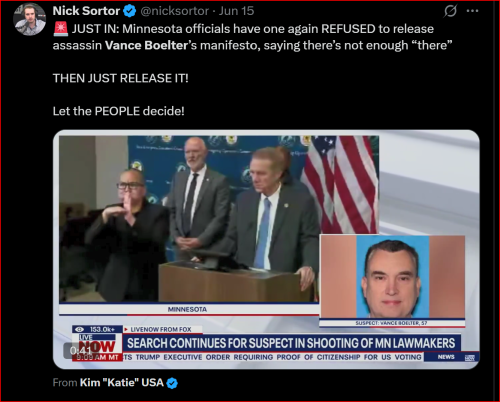This screenshot has width=500, height=402.
Task: Open Kim "Katie" USA source profile
Action: (122, 382)
